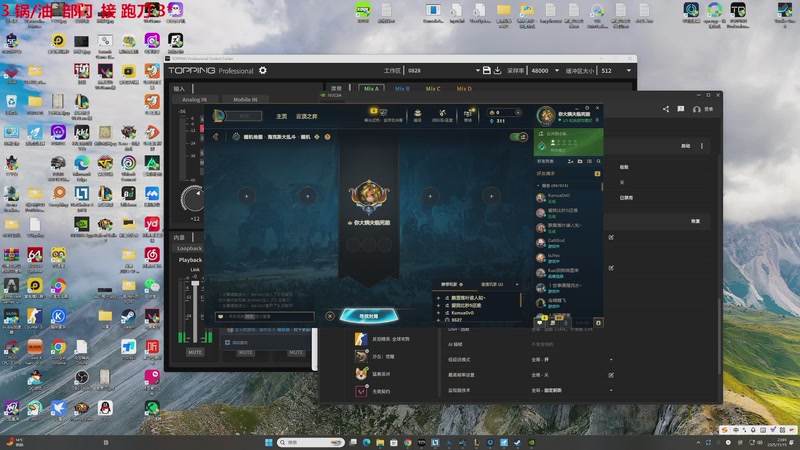
Task: Open the friend requests badge
Action: [x=597, y=173]
